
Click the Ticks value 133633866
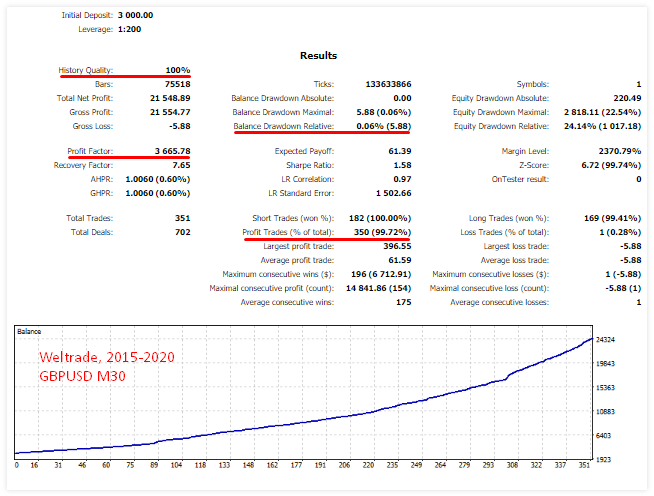tap(388, 84)
